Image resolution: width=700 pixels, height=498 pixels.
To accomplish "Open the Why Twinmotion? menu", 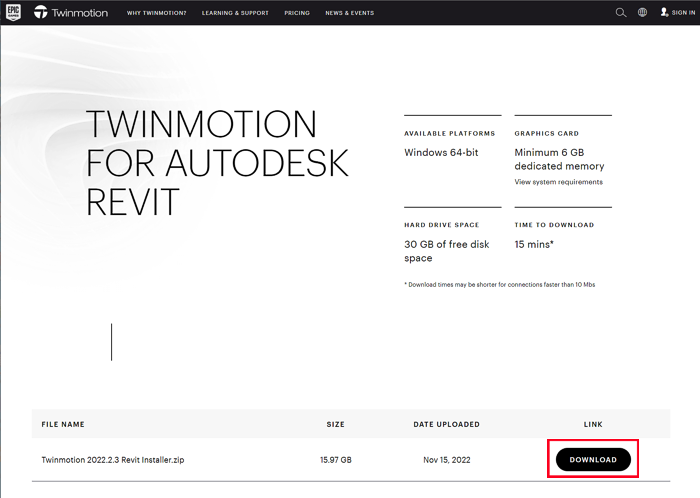I will click(x=157, y=13).
